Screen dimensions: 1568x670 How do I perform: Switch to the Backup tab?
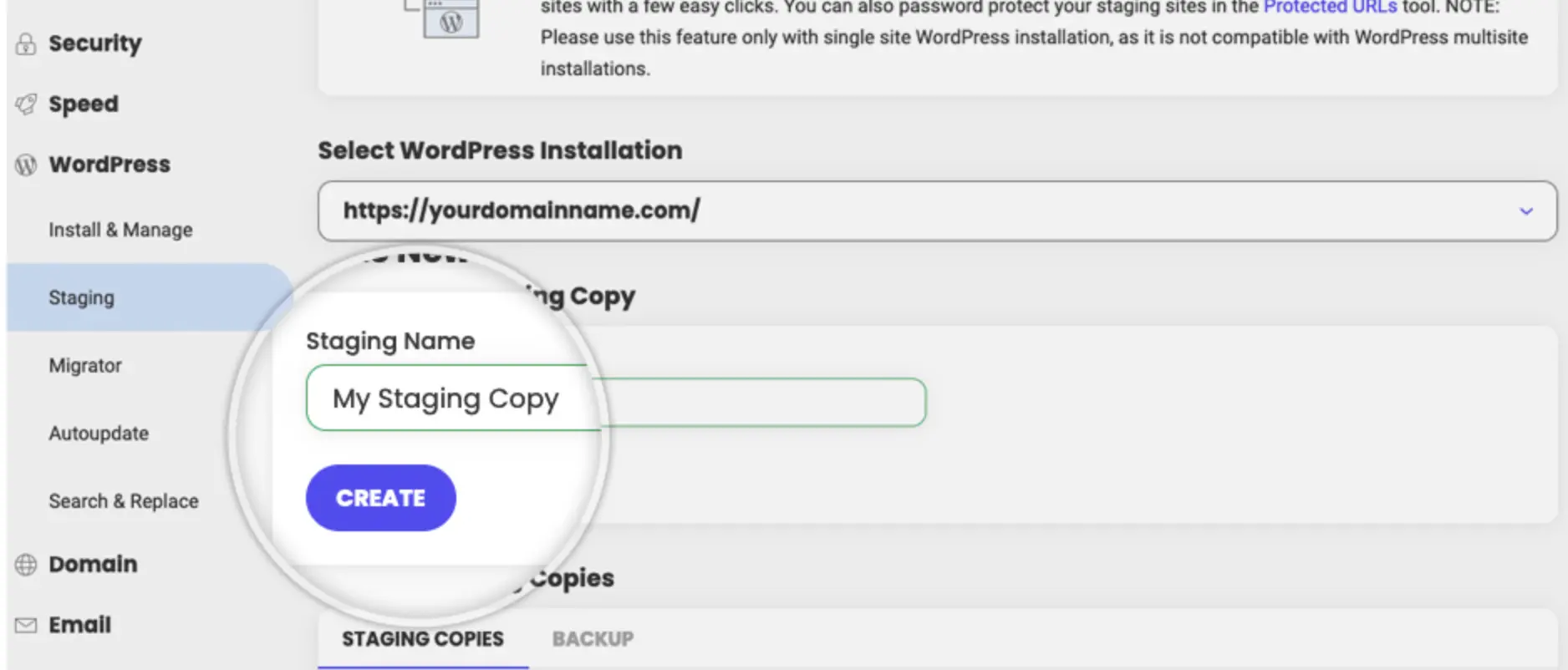pyautogui.click(x=593, y=639)
